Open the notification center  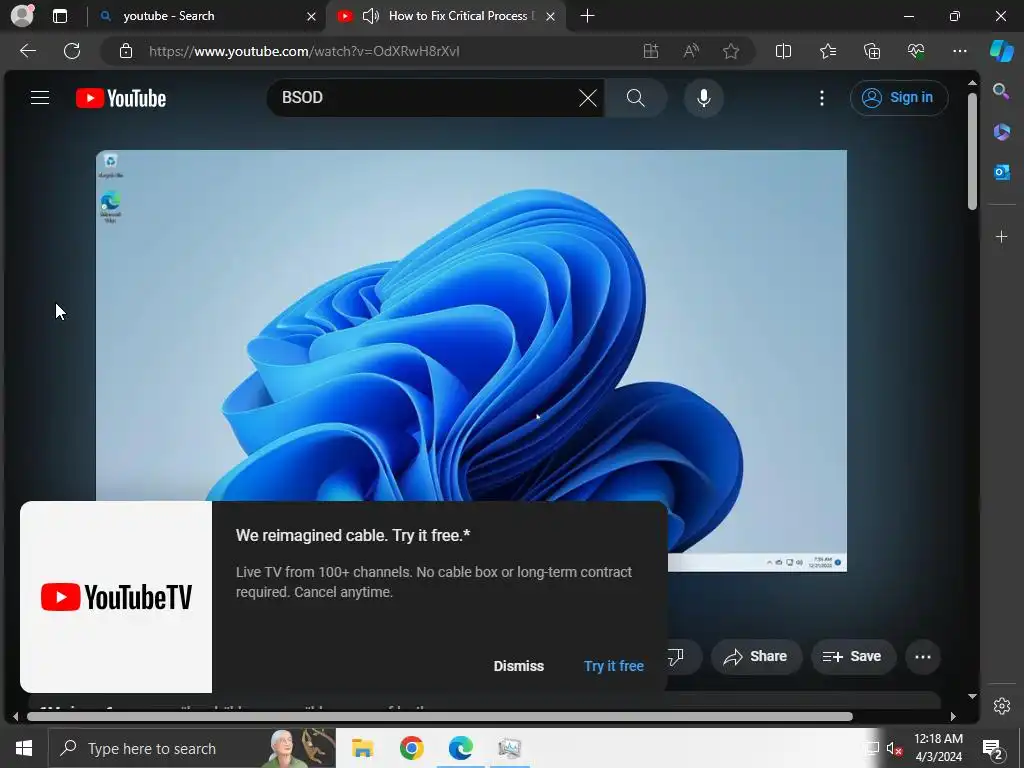click(993, 749)
